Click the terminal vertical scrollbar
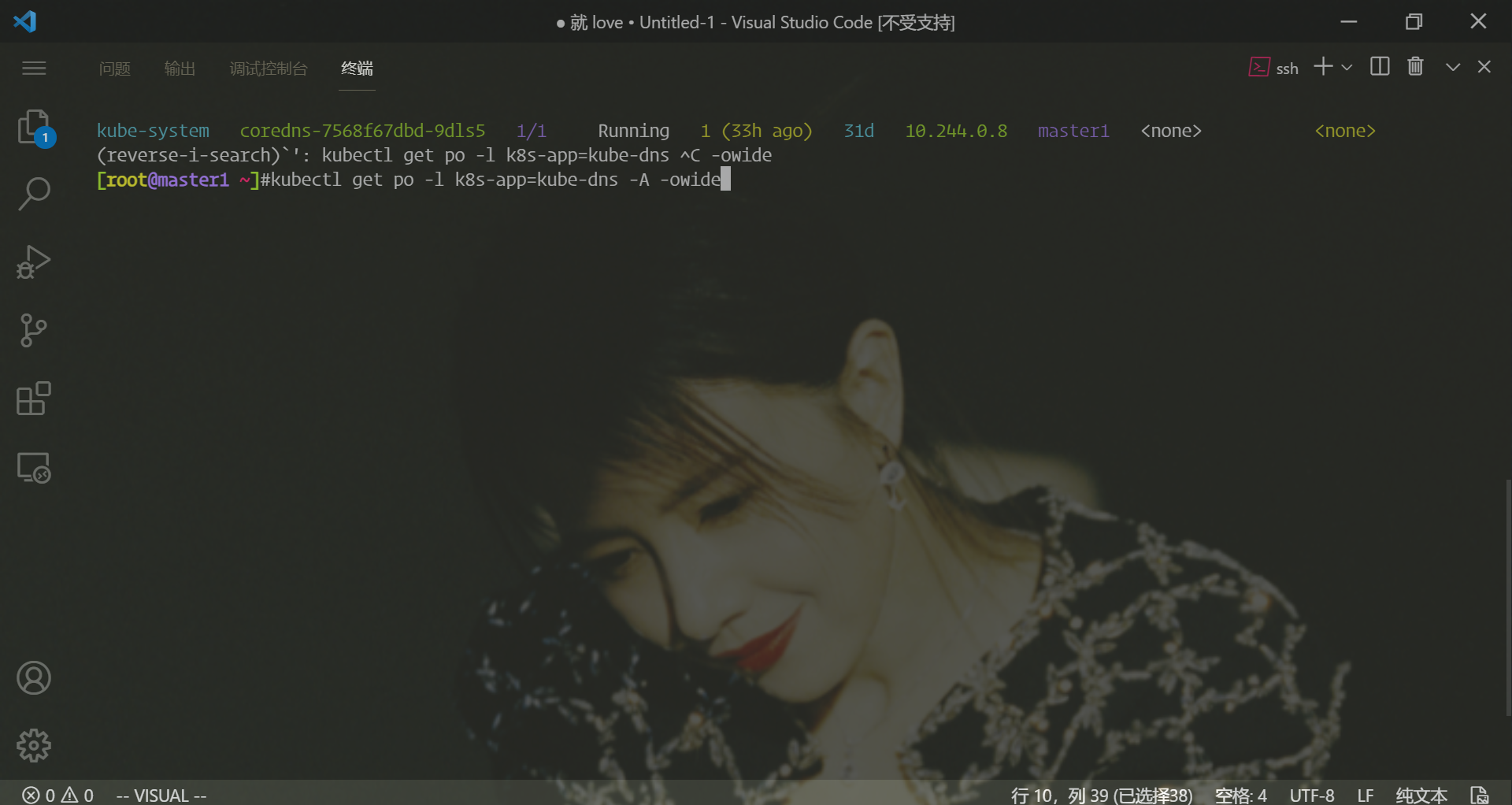The image size is (1512, 805). (x=1507, y=599)
